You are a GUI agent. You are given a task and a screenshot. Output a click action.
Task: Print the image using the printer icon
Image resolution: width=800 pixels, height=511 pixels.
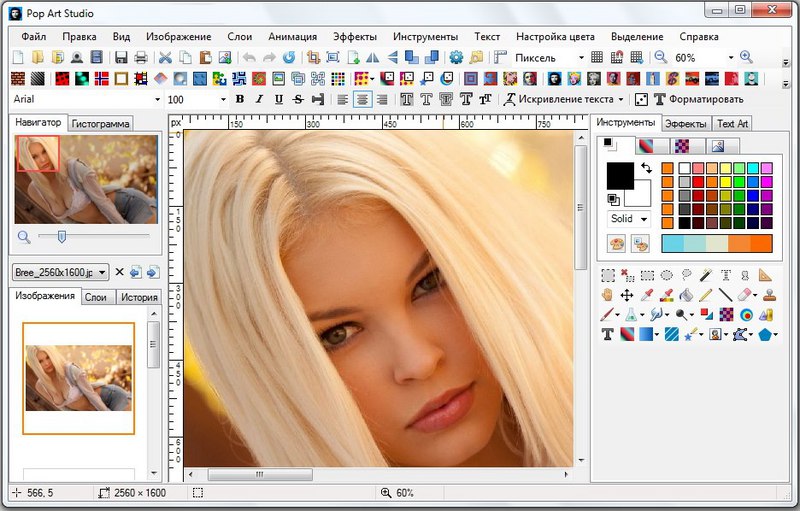pos(141,57)
